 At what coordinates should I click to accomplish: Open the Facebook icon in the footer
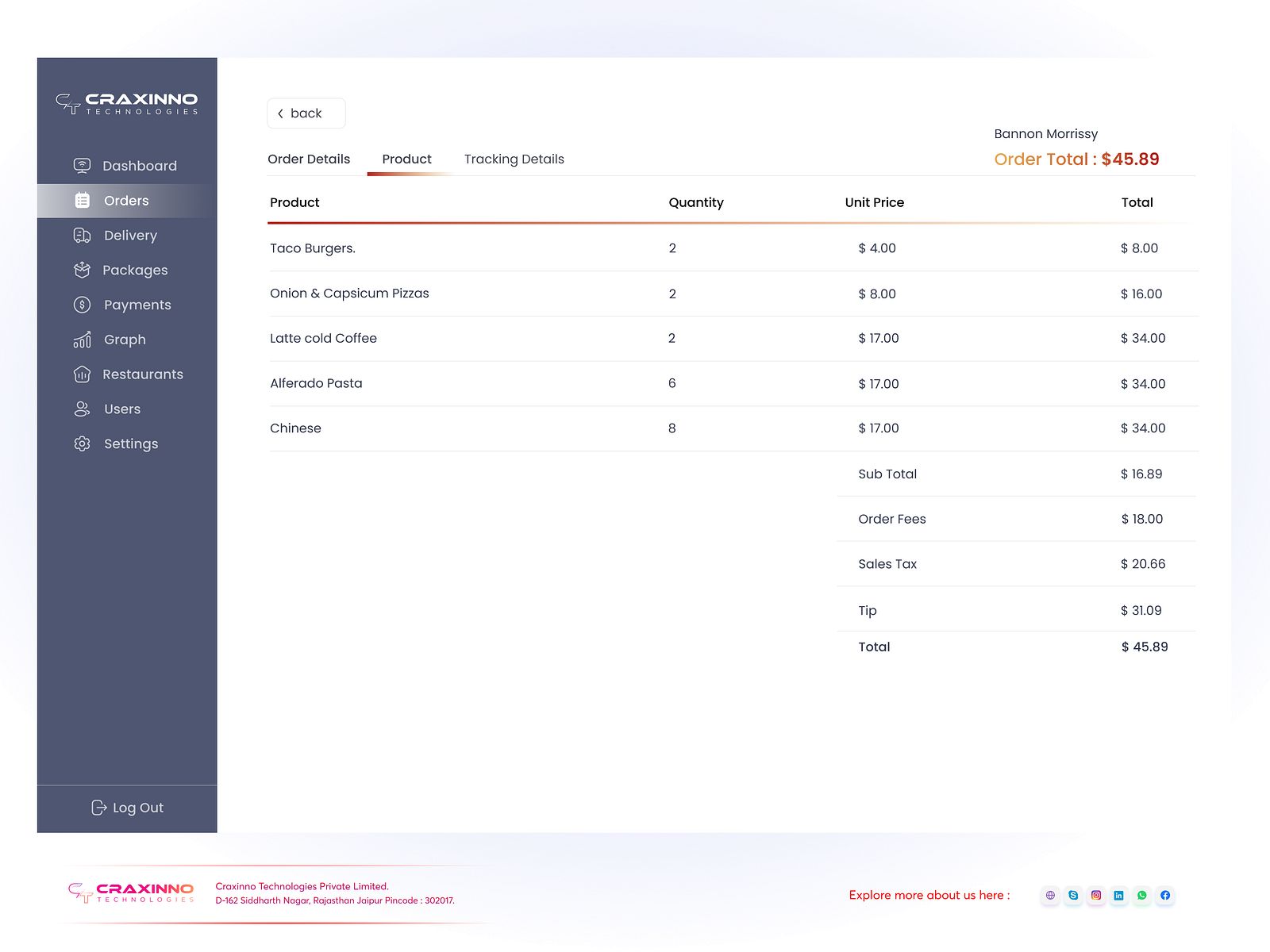(1165, 895)
